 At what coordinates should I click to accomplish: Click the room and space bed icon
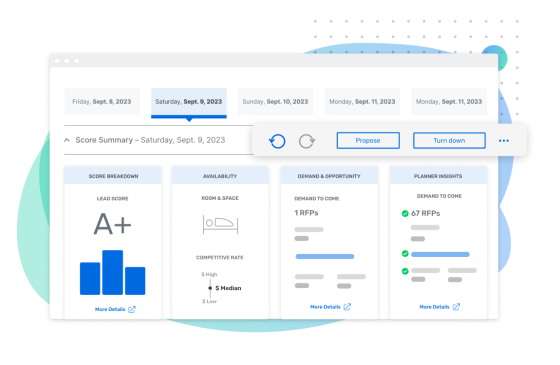pos(220,224)
